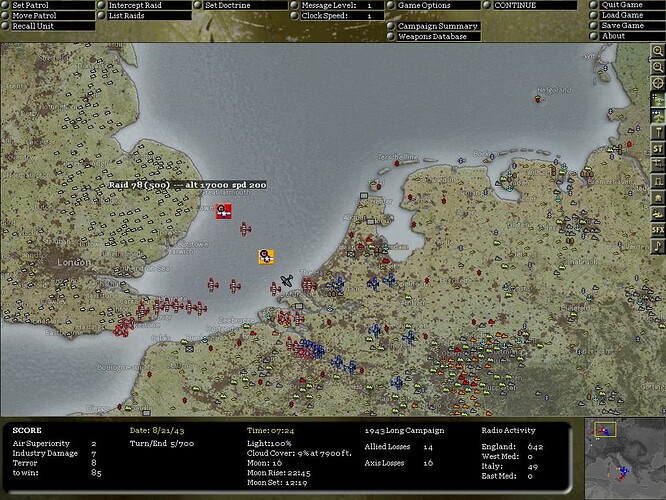Click Intercept Raid

pyautogui.click(x=144, y=6)
